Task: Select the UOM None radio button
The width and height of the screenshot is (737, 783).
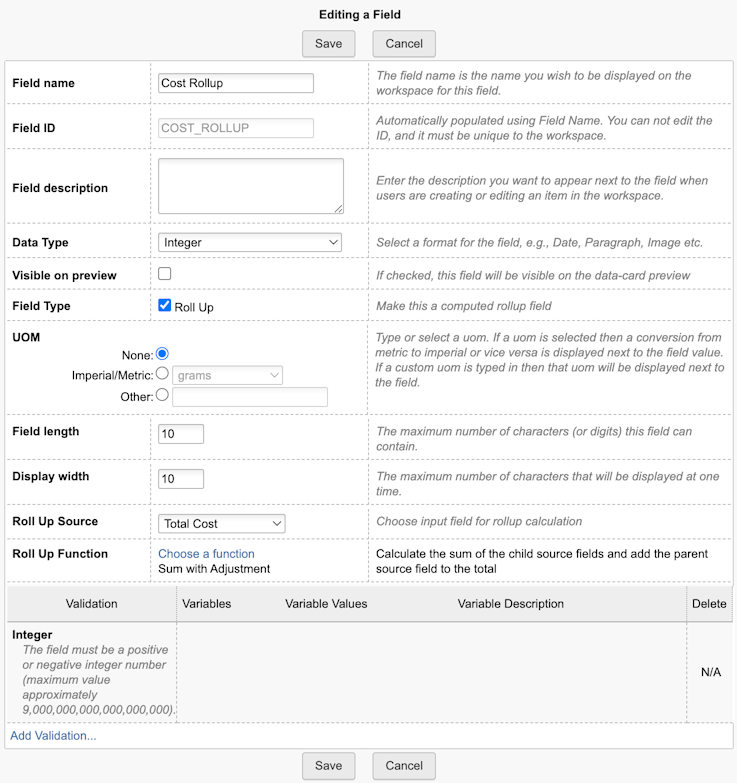Action: [162, 354]
